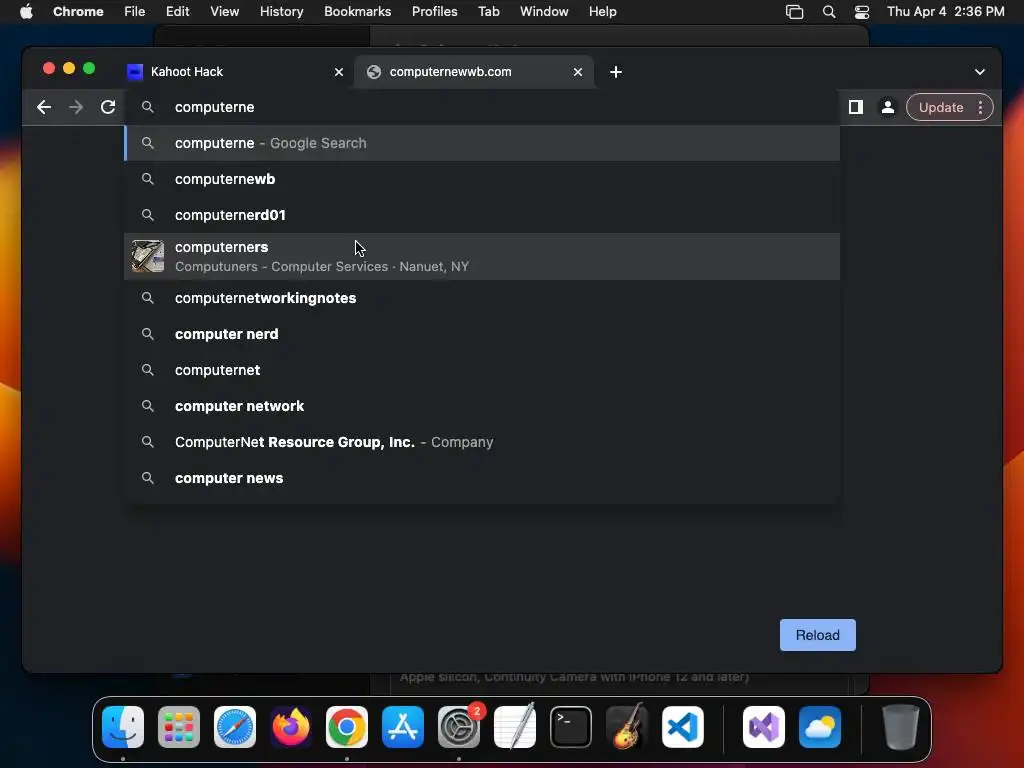Open the Chrome menu in menu bar
The width and height of the screenshot is (1024, 768).
(x=78, y=12)
